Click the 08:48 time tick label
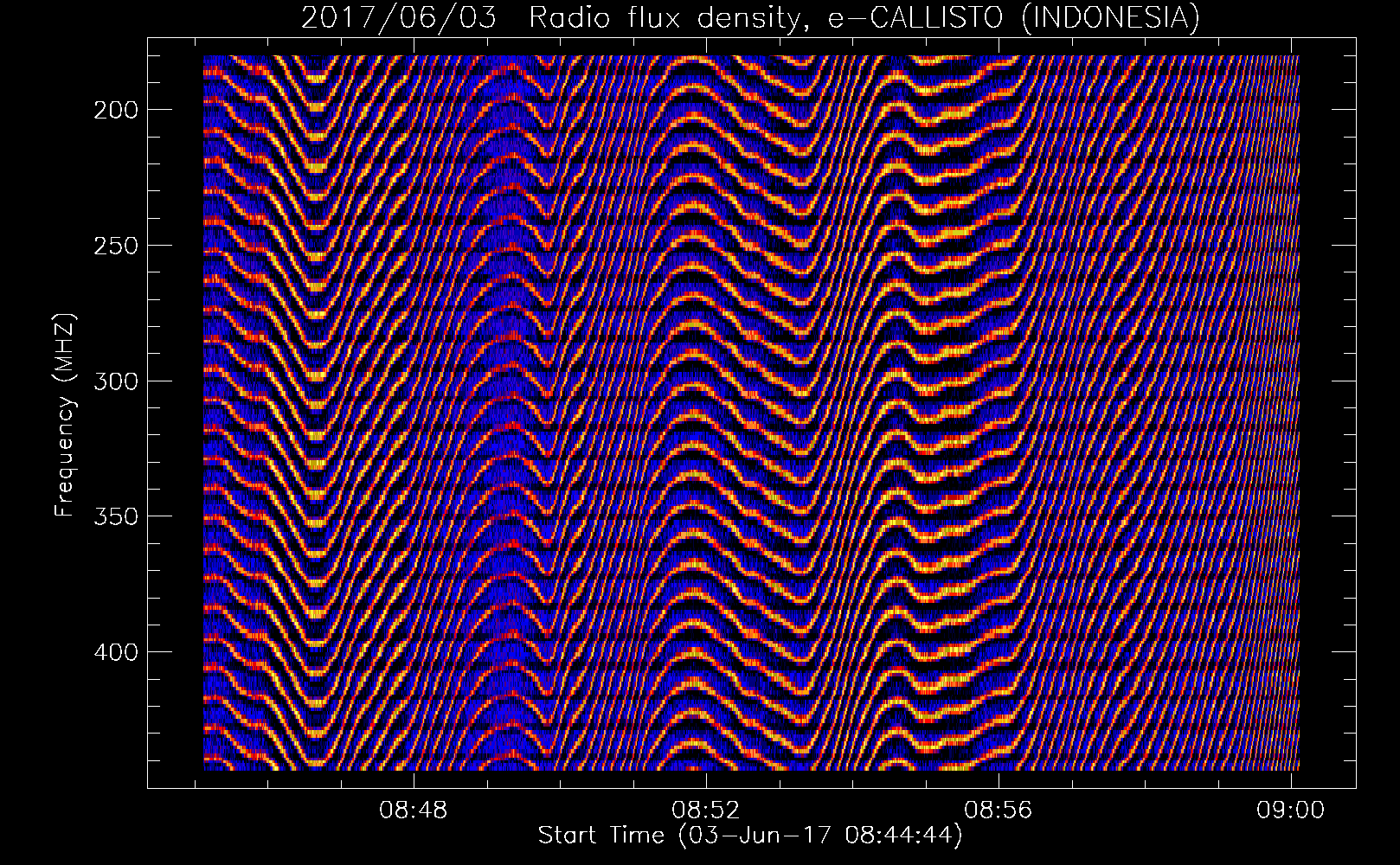 (414, 811)
